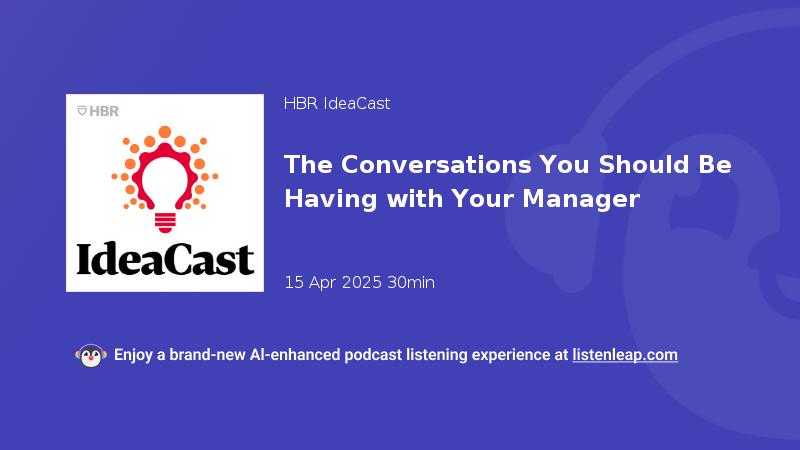Click the episode title about conversations with your manager
The width and height of the screenshot is (800, 450).
click(x=508, y=181)
